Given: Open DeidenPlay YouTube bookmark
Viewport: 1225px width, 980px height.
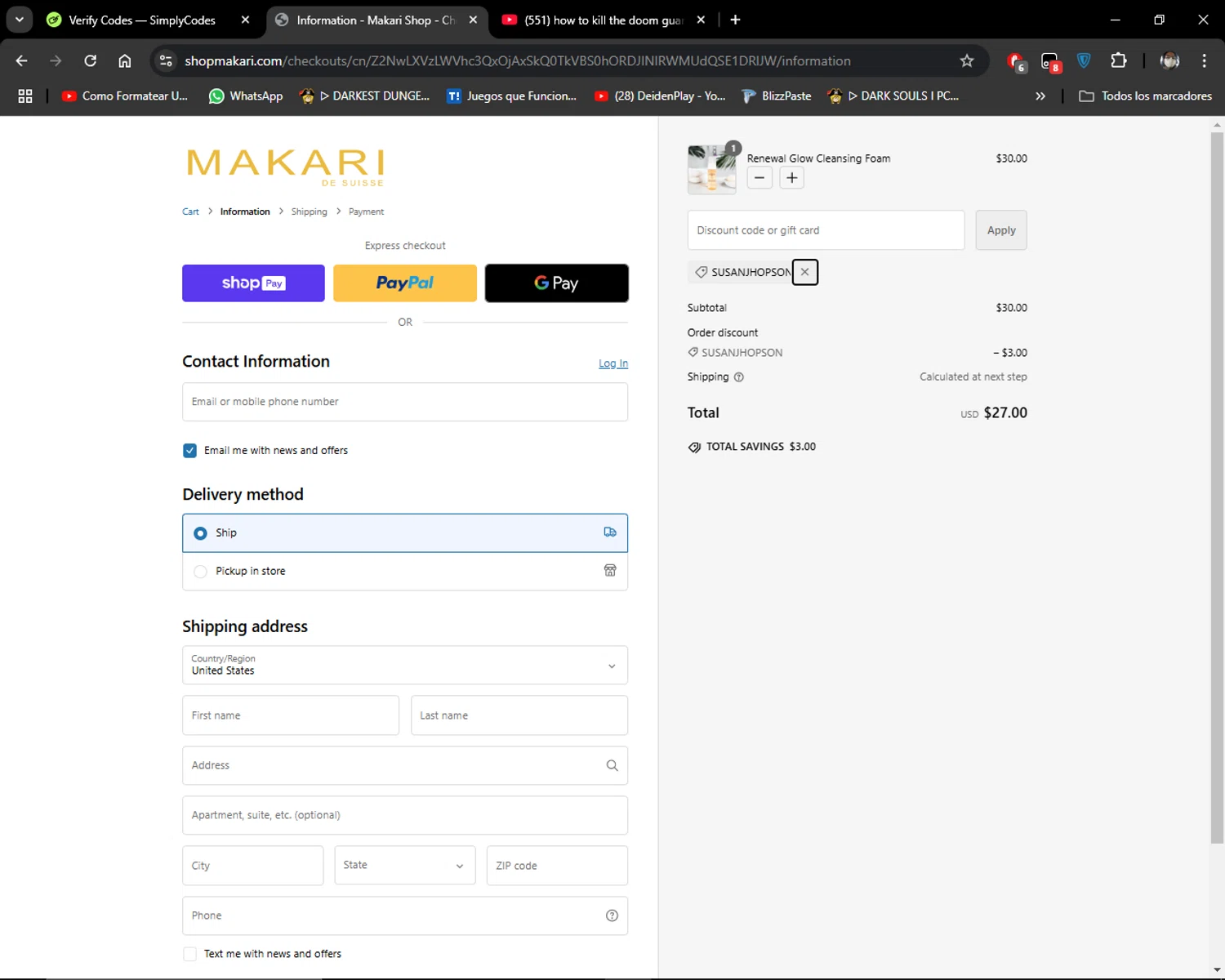Looking at the screenshot, I should point(660,96).
